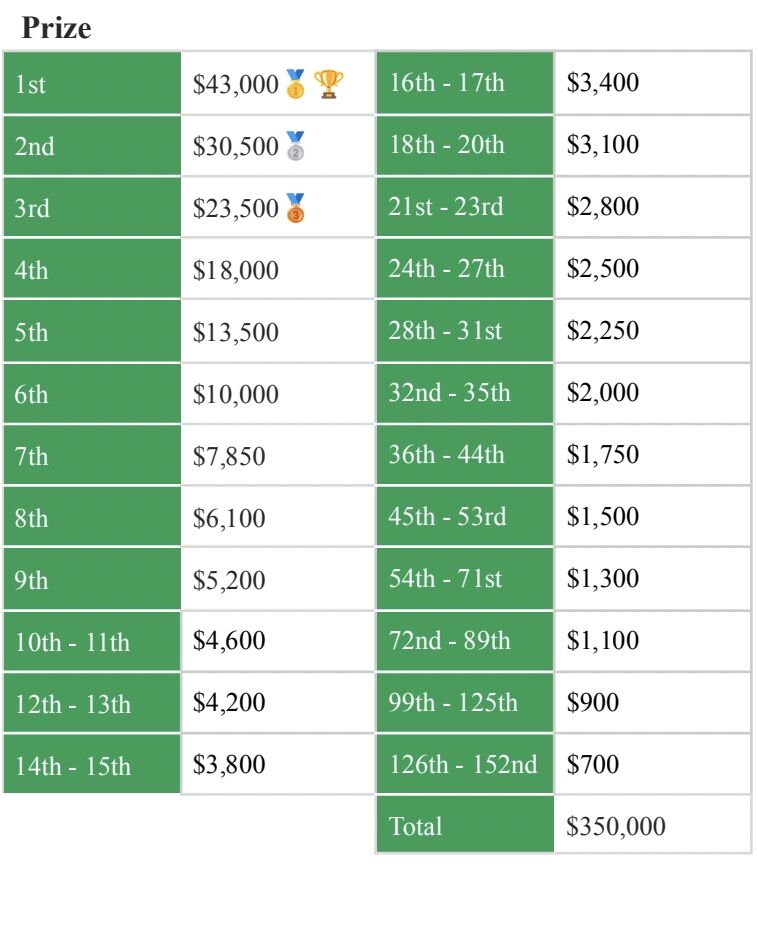Select the 99th - 125th rank cell
This screenshot has height=952, width=758.
point(465,702)
